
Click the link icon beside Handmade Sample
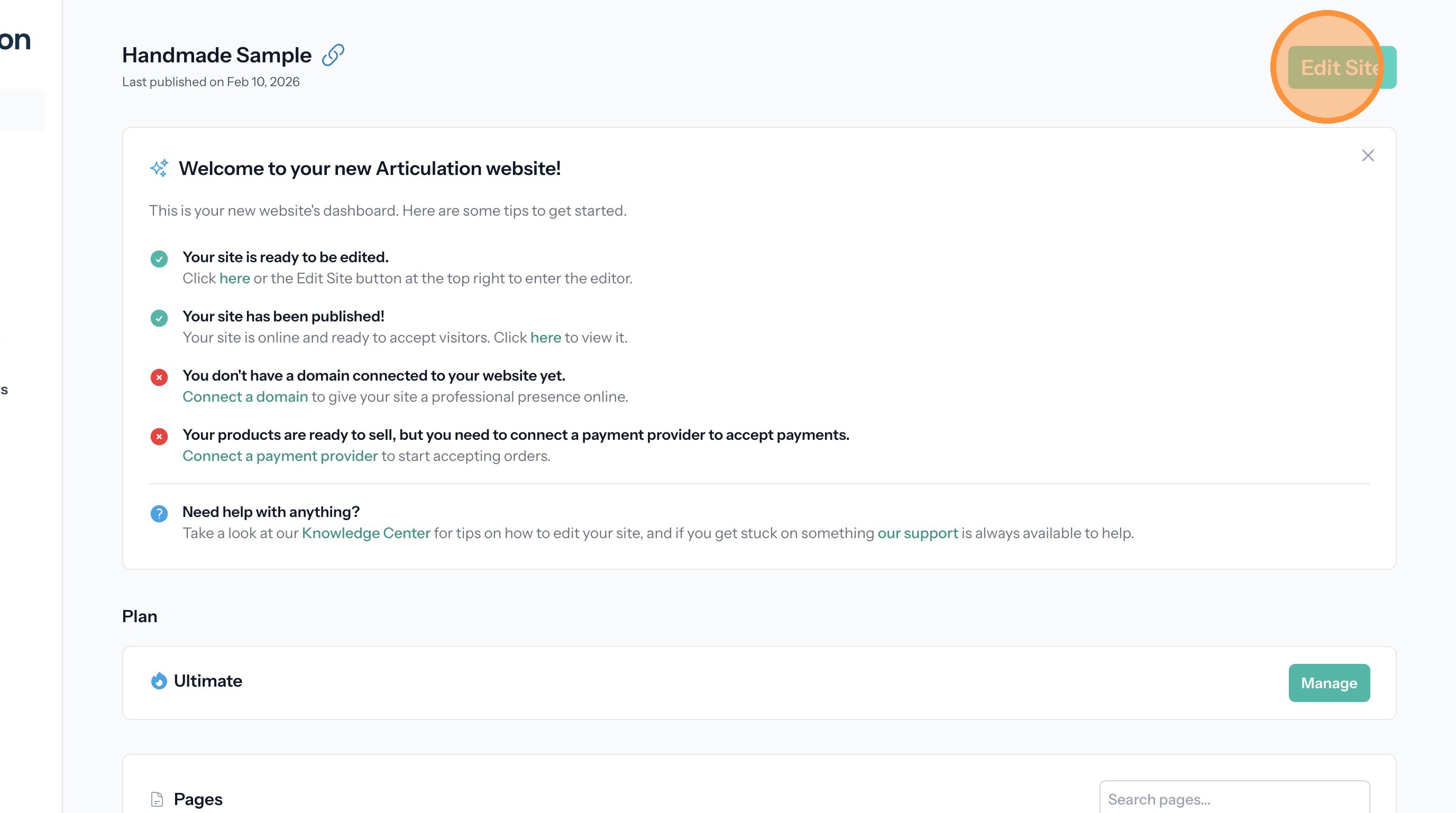coord(333,56)
